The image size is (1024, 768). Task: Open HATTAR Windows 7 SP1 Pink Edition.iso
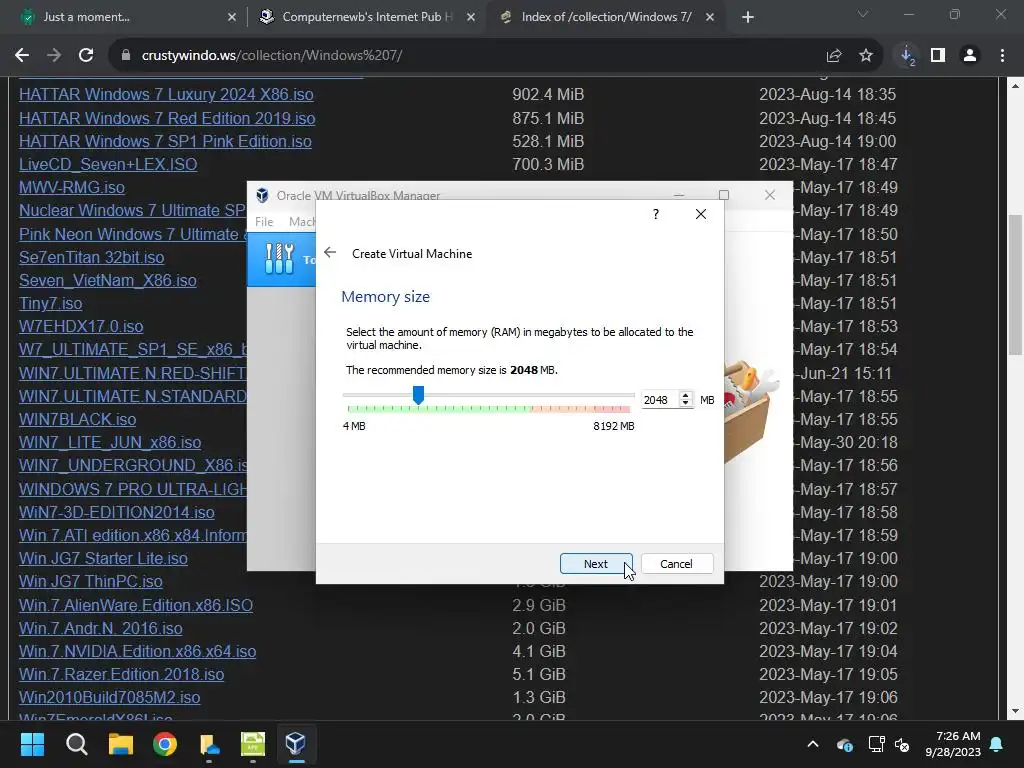tap(165, 141)
